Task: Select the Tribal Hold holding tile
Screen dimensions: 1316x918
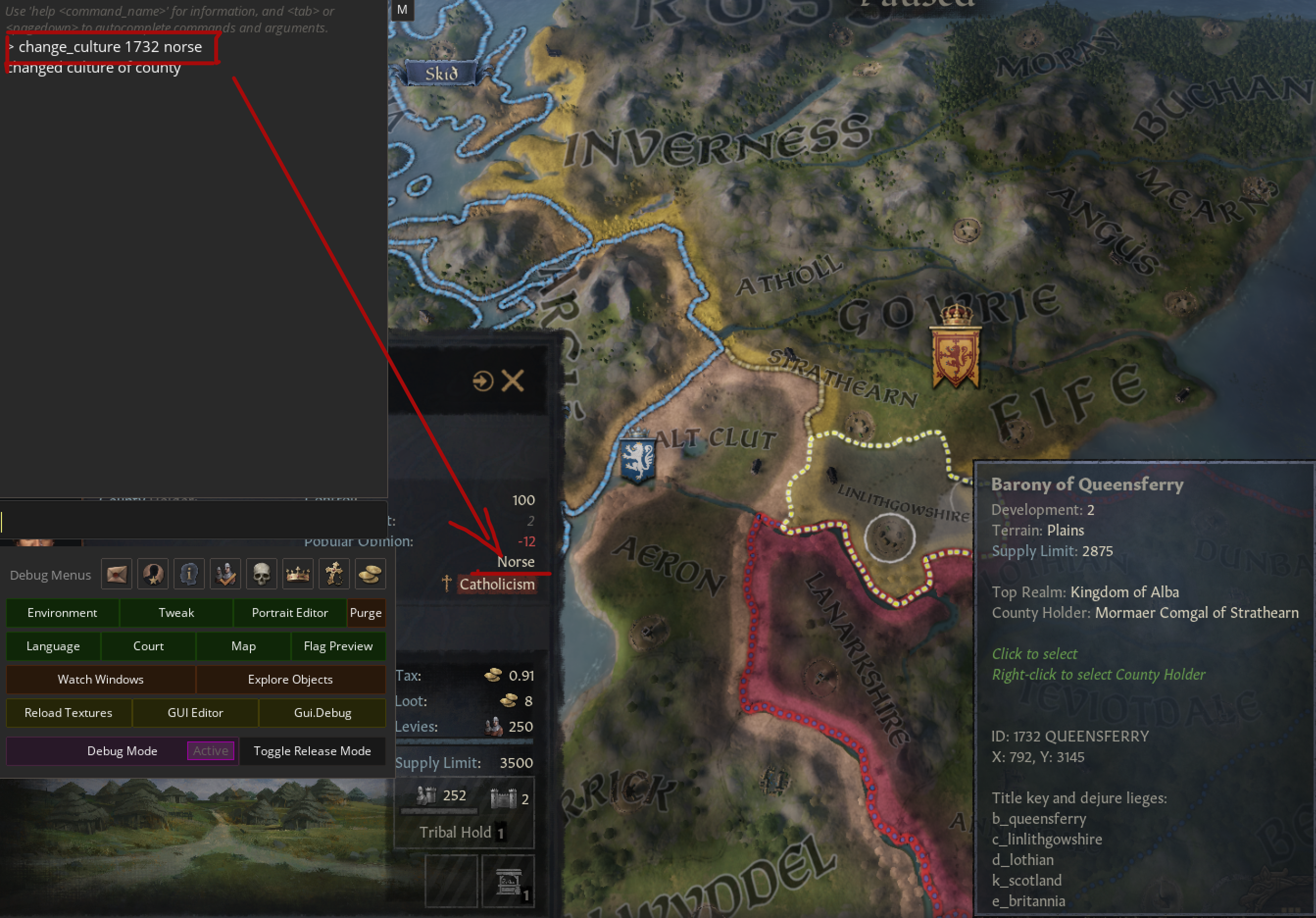Action: [464, 813]
